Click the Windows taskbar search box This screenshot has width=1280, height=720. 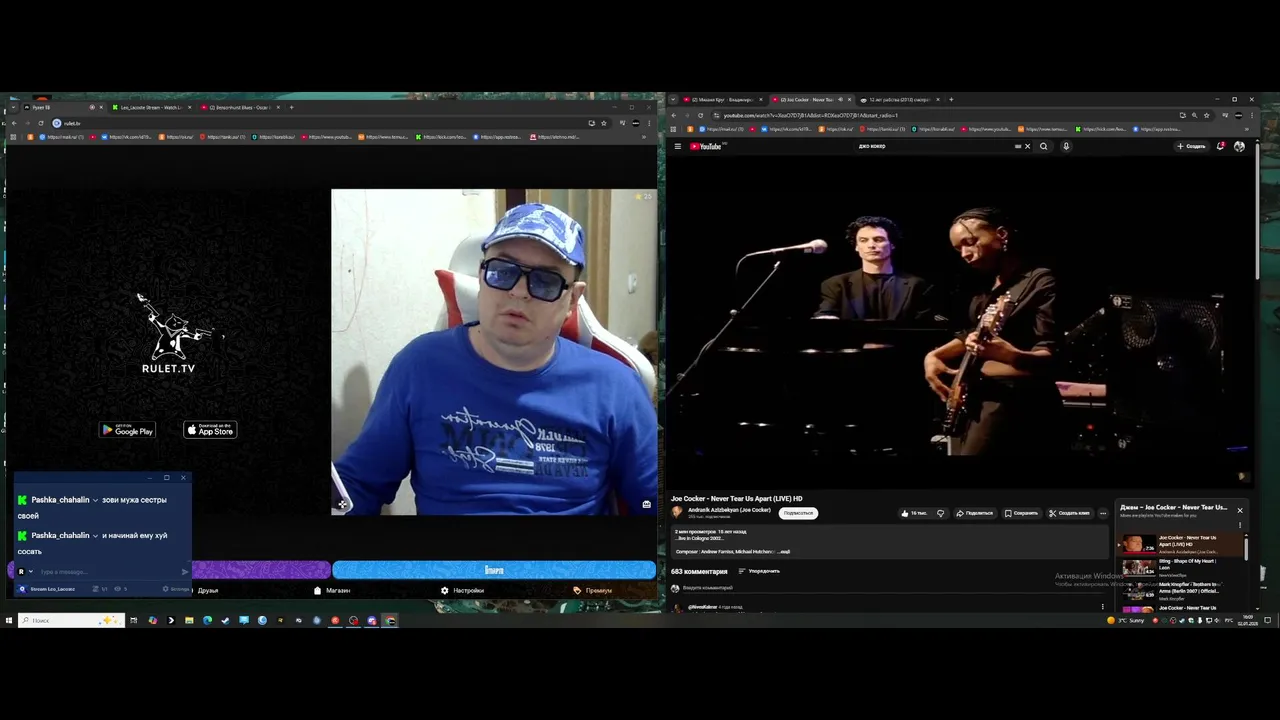(72, 620)
